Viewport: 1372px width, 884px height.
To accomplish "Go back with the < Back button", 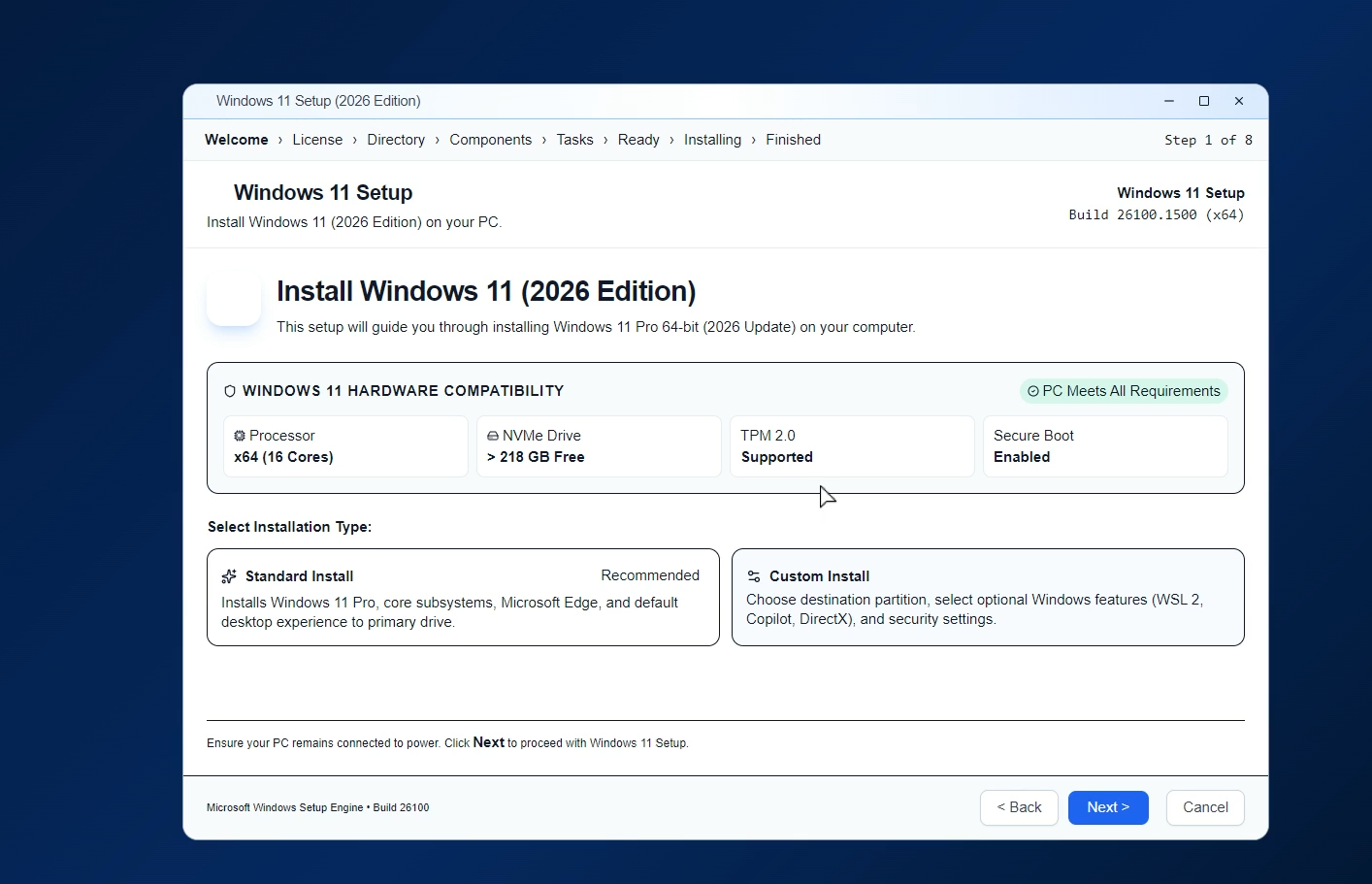I will coord(1019,807).
